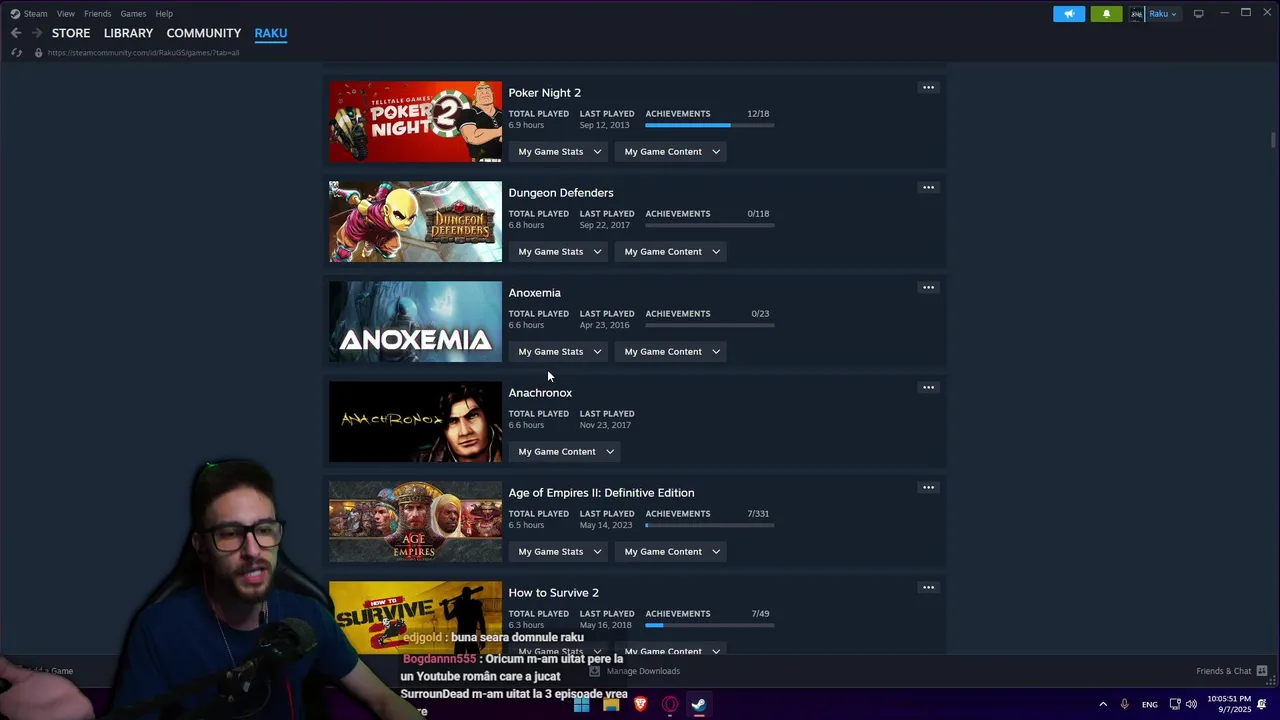Click the Dungeon Defenders thumbnail
The width and height of the screenshot is (1280, 720).
pos(415,221)
